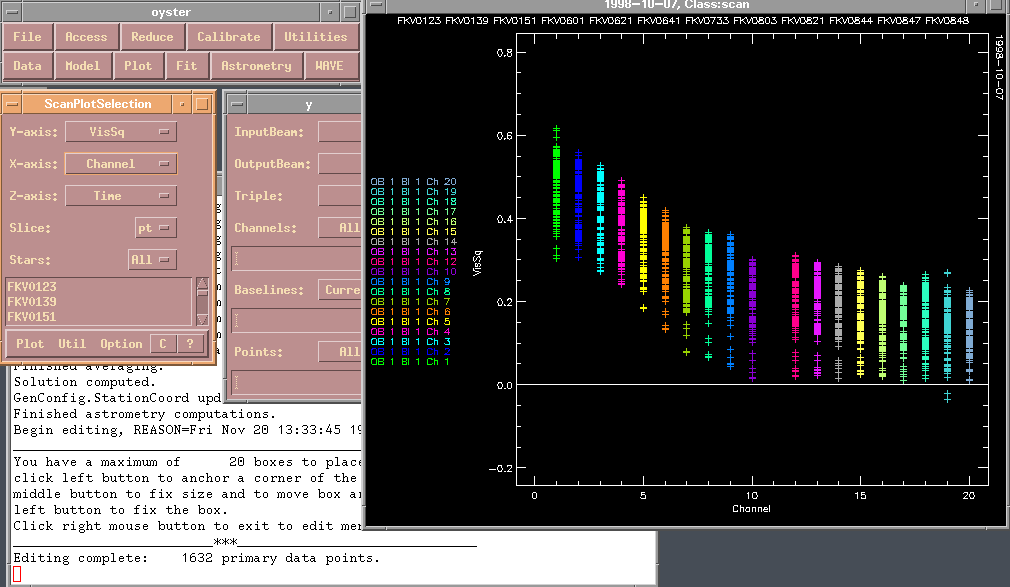Change the Slice pt dropdown
Screen dimensions: 1010x587
[155, 228]
